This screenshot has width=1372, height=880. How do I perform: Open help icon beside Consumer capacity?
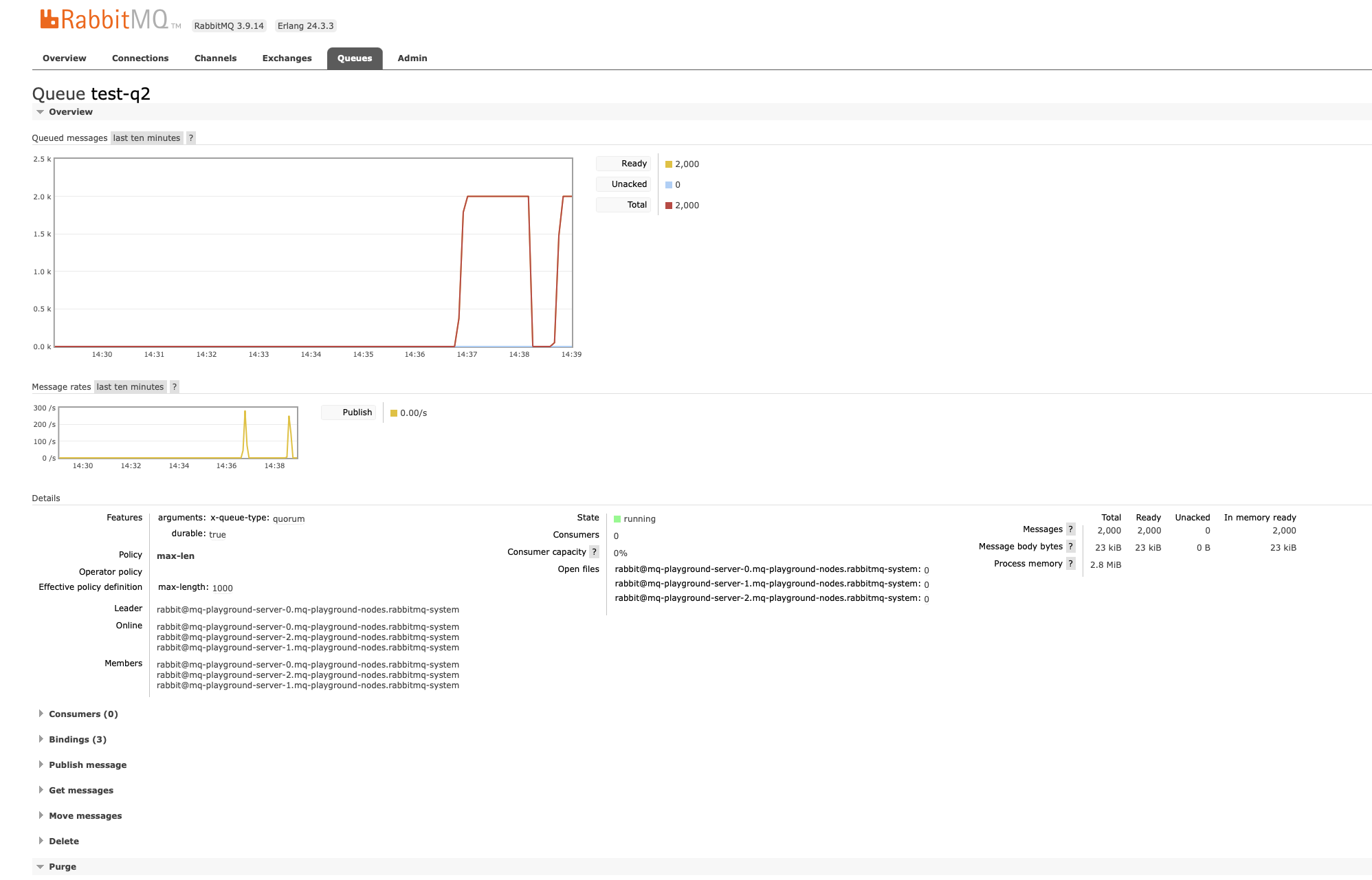[x=595, y=552]
